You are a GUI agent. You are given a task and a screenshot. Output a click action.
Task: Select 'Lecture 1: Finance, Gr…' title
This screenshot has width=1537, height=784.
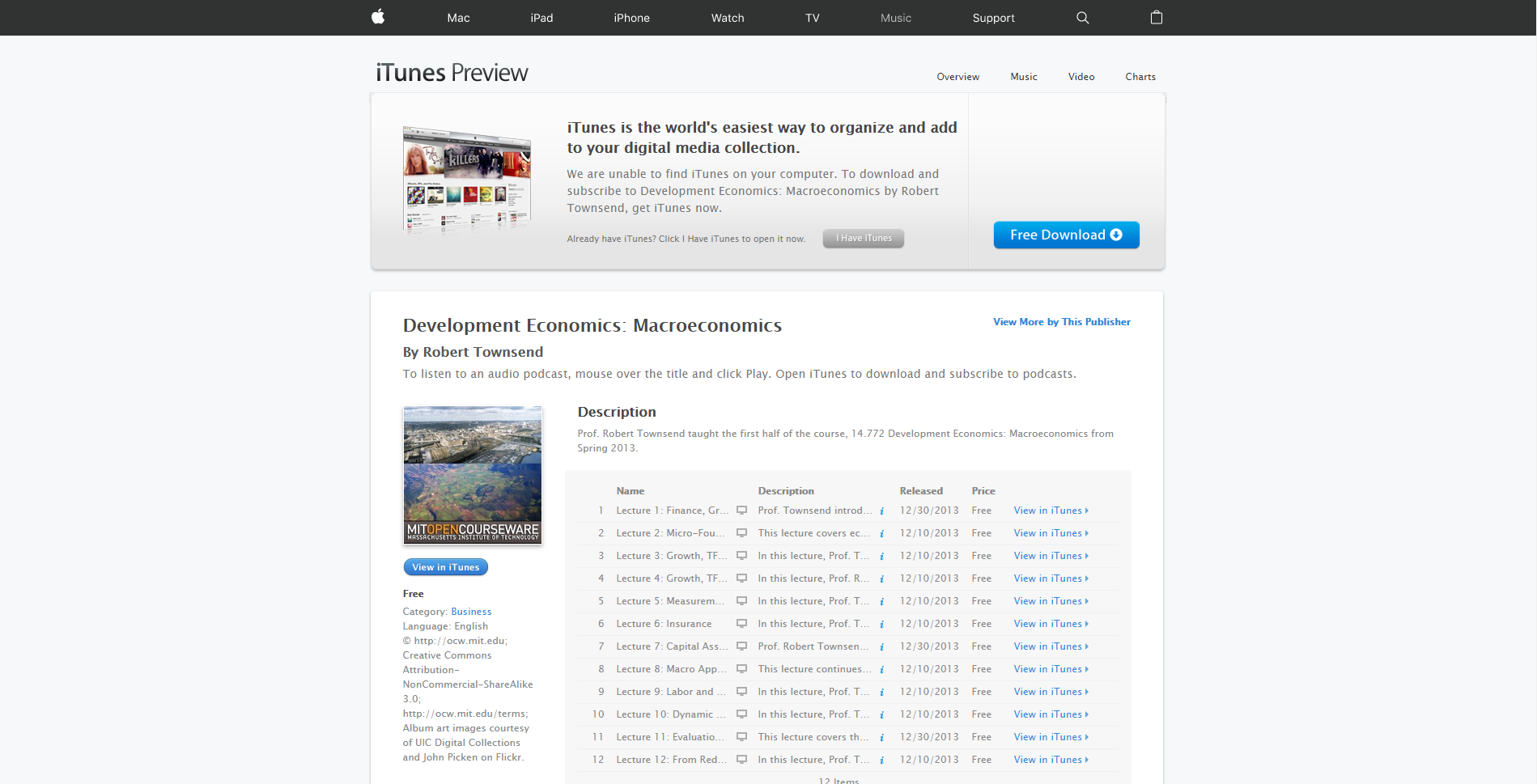coord(672,511)
